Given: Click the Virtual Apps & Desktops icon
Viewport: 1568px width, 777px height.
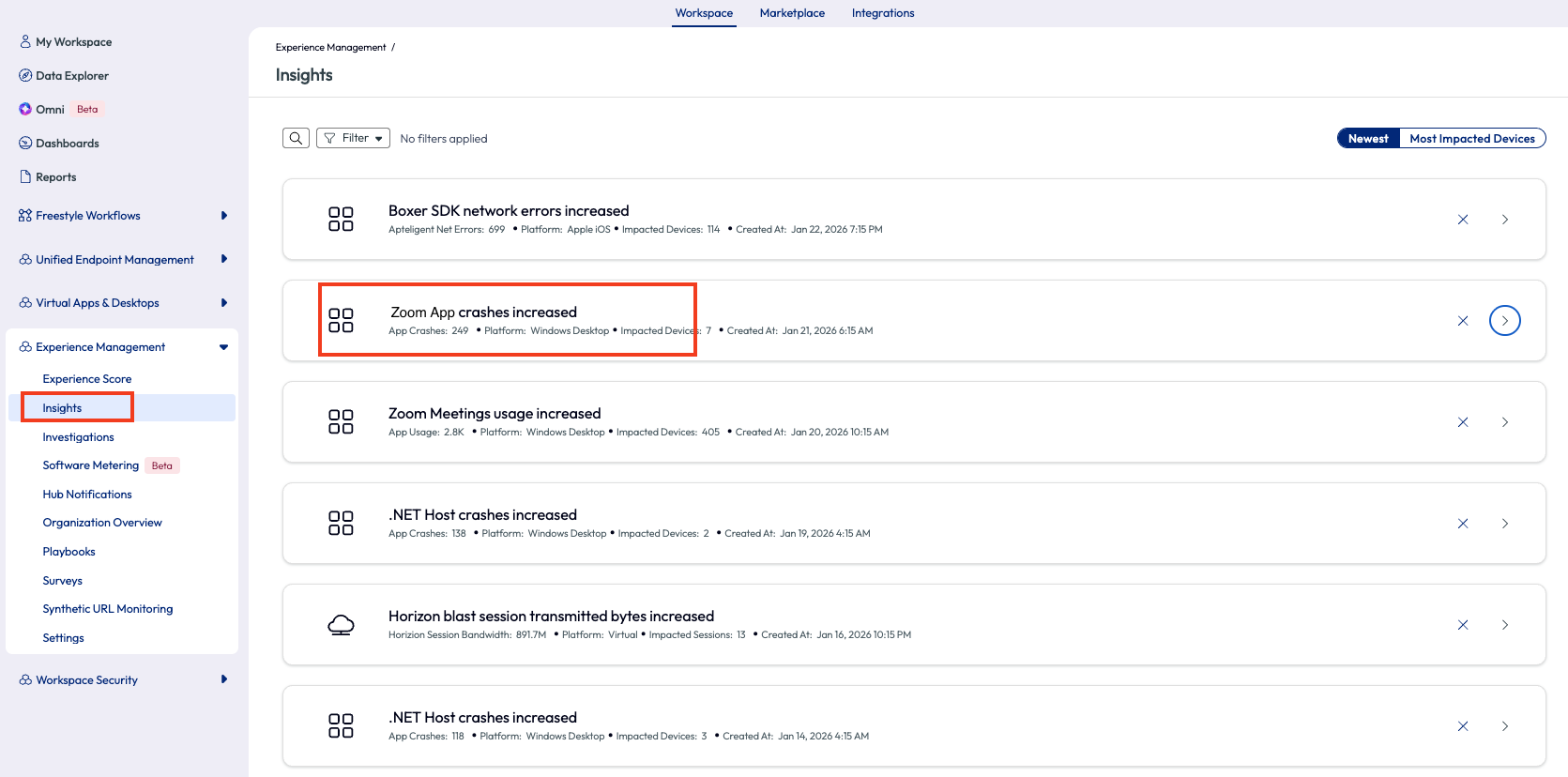Looking at the screenshot, I should point(25,302).
